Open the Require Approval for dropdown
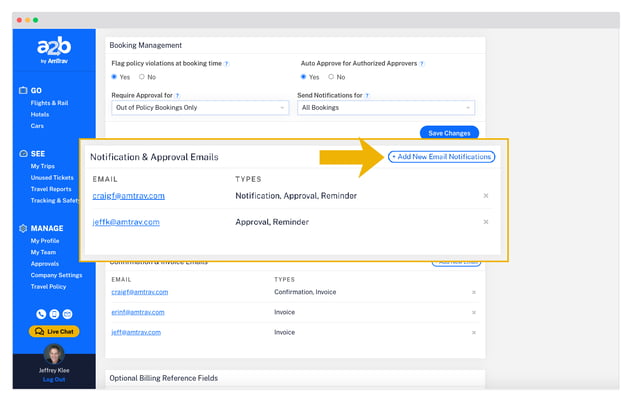This screenshot has width=631, height=402. tap(198, 108)
